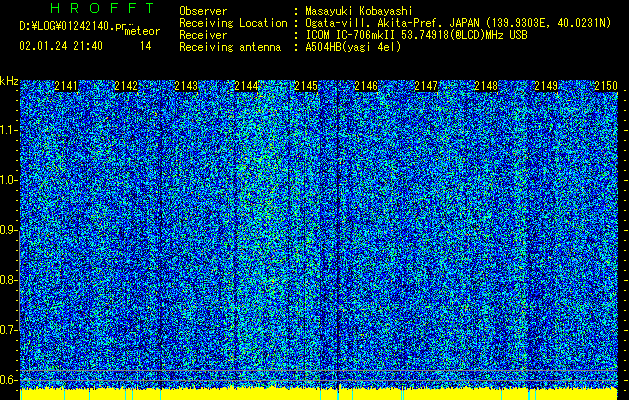
Task: Click the 0.9 kHz axis tick label
Action: pos(8,230)
